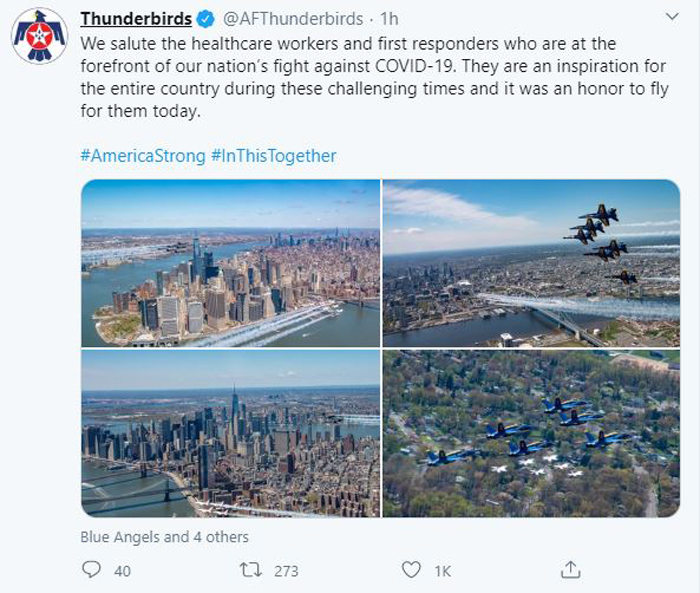Share the tweet via upload icon
Viewport: 700px width, 593px height.
(571, 570)
